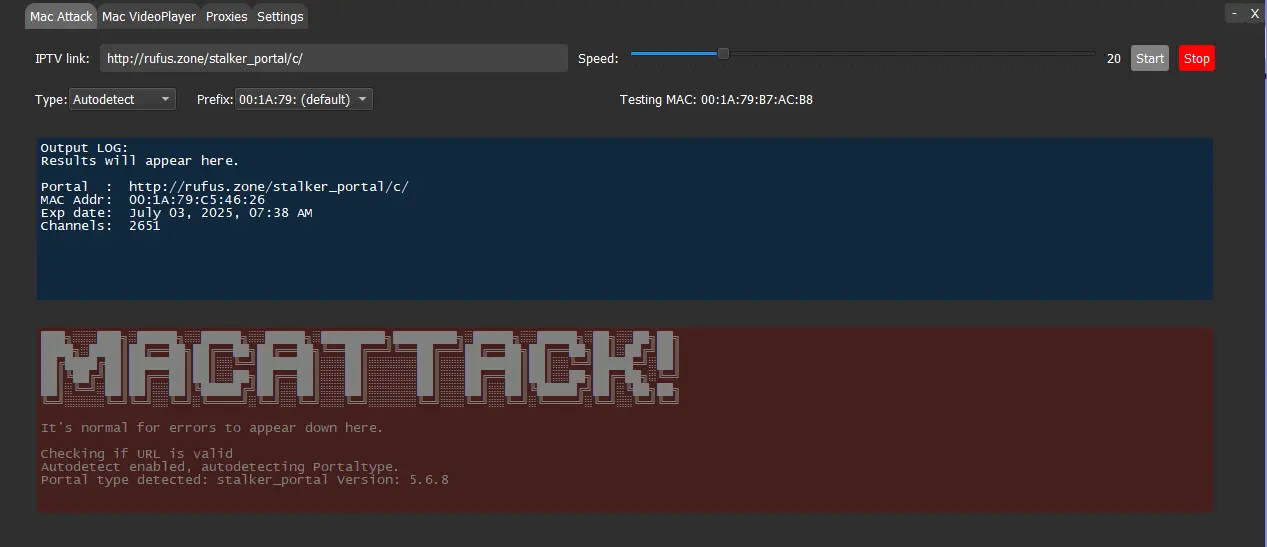Click the 'Results will appear here.' text

(140, 161)
